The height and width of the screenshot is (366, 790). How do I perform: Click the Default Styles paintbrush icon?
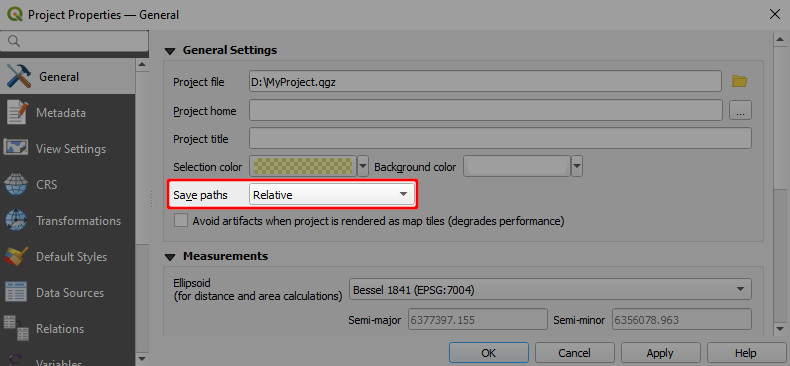pyautogui.click(x=17, y=257)
